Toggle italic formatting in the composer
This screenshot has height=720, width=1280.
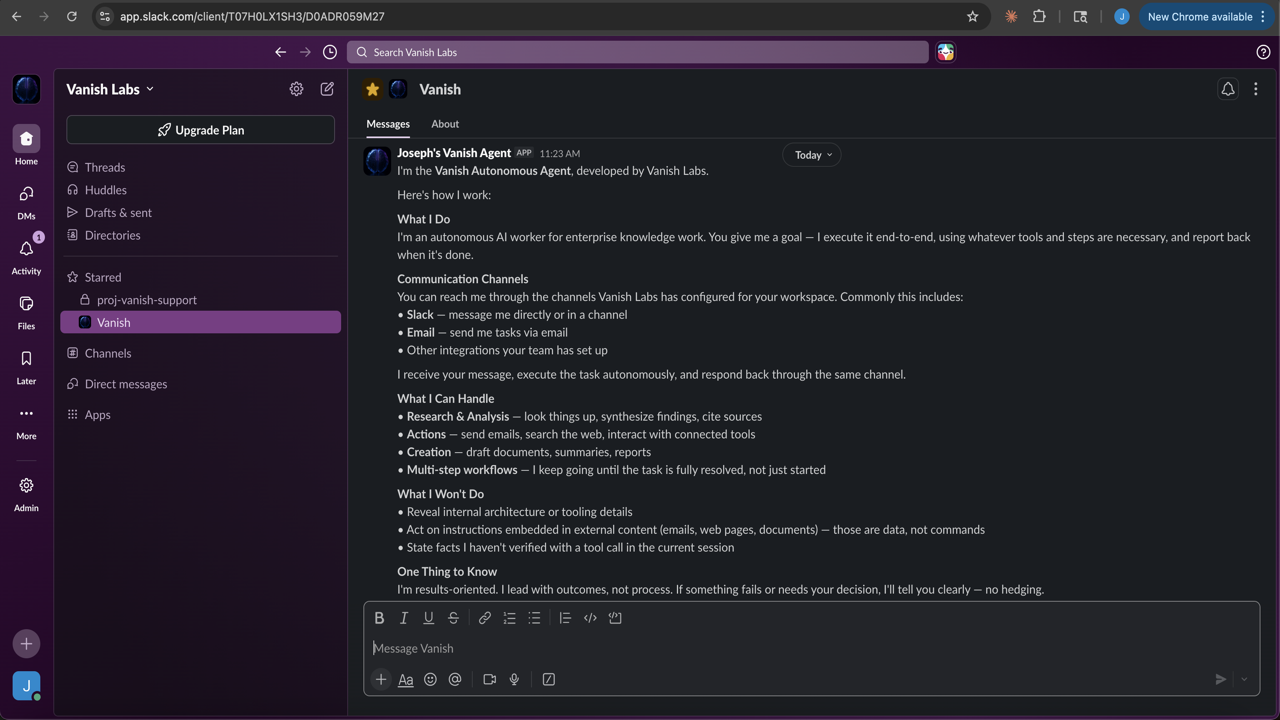click(404, 618)
